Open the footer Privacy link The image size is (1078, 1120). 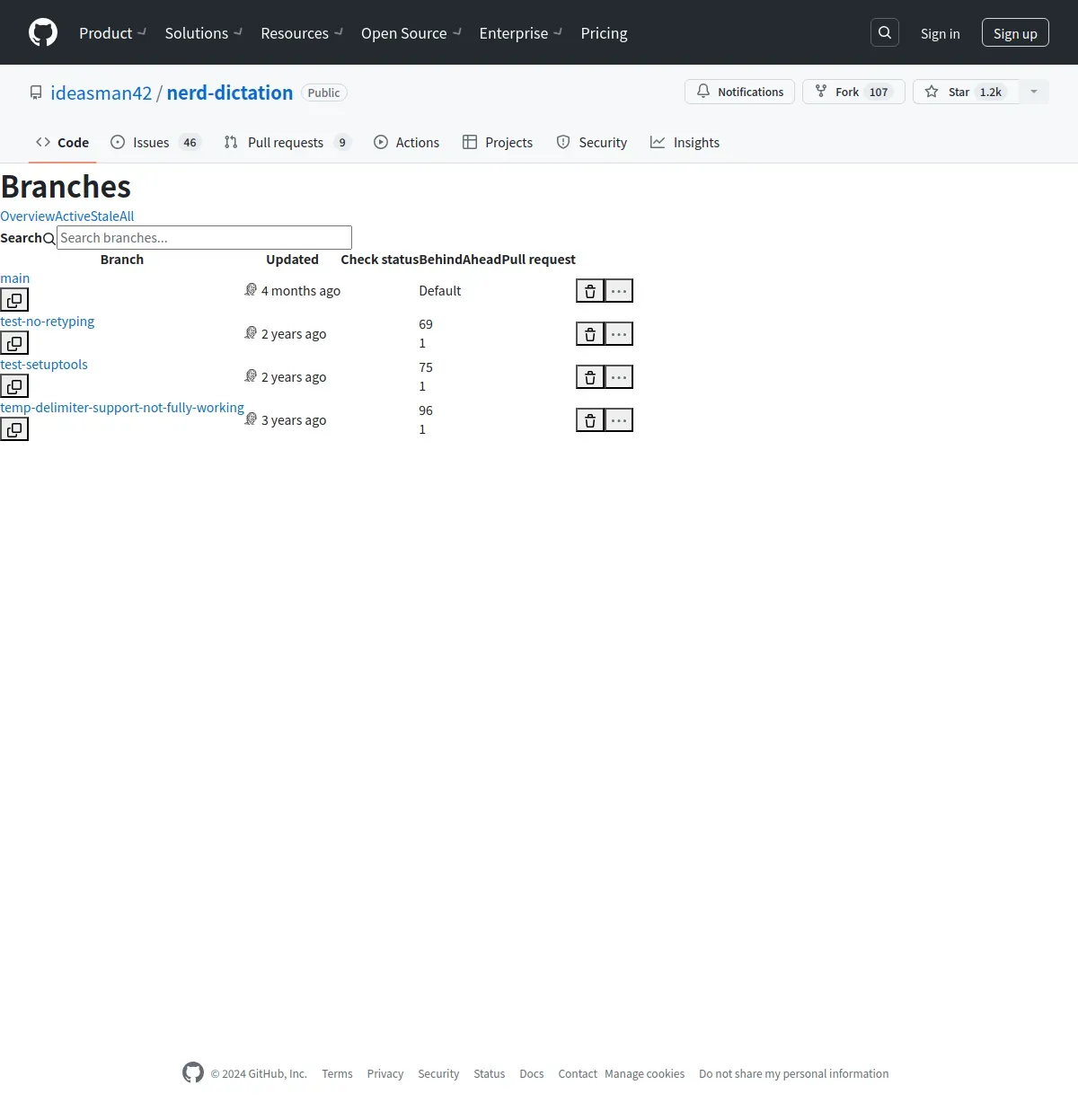[x=385, y=1073]
